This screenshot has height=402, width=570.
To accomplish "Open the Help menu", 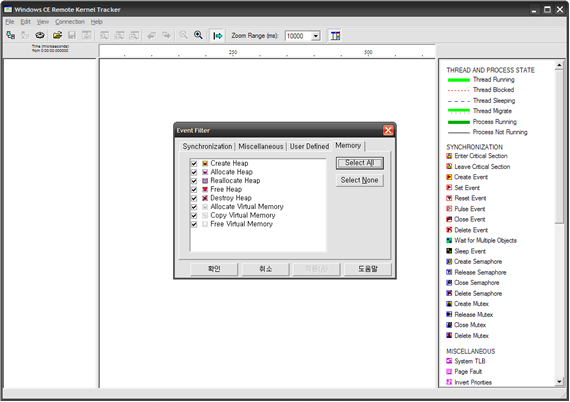I will 96,22.
